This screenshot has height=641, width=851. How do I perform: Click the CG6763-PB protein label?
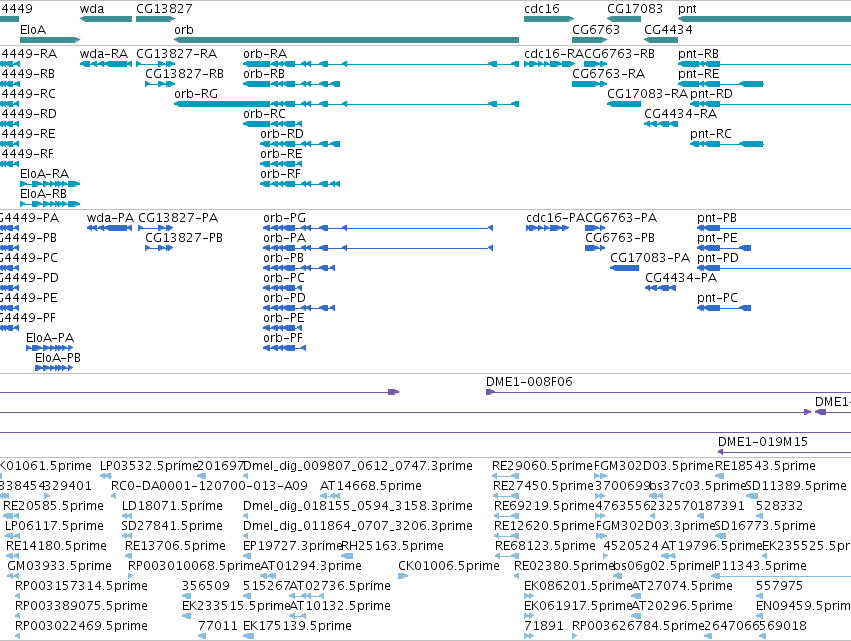620,238
